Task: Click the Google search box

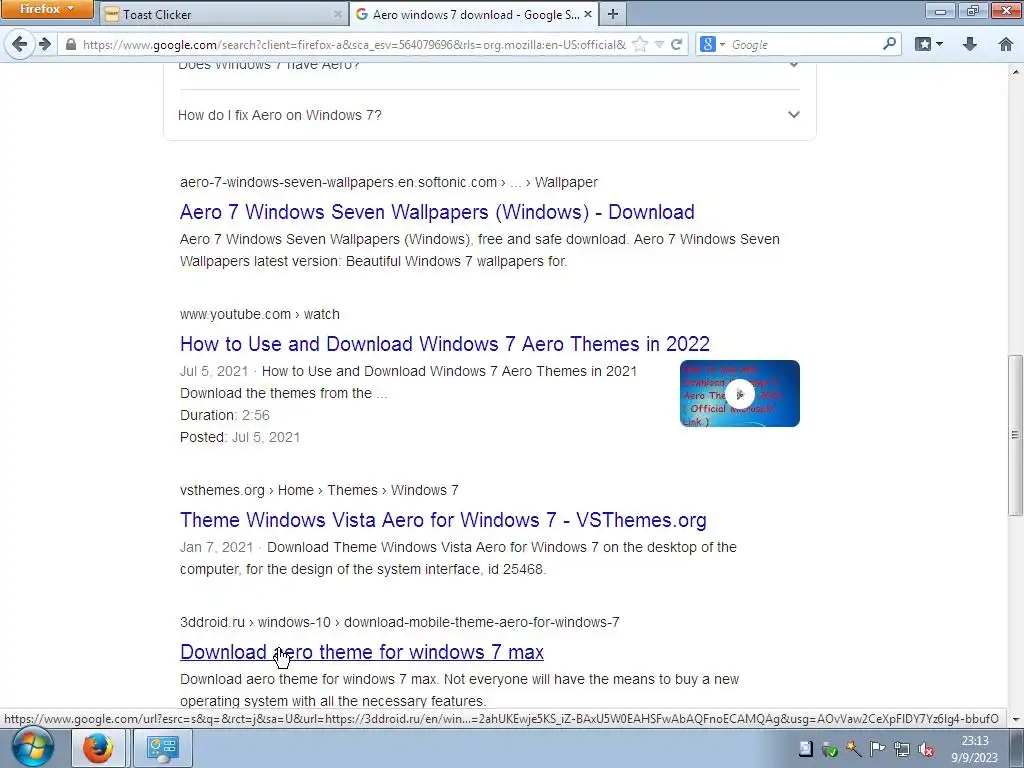Action: [x=805, y=44]
